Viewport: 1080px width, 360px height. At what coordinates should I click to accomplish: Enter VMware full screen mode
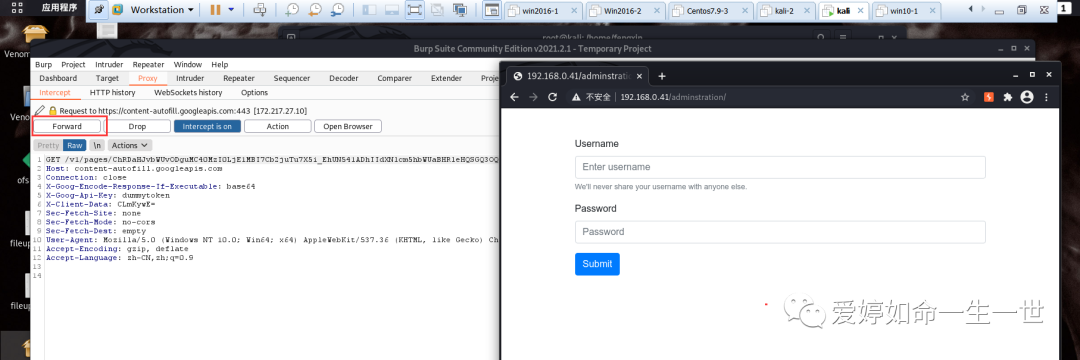click(x=415, y=10)
